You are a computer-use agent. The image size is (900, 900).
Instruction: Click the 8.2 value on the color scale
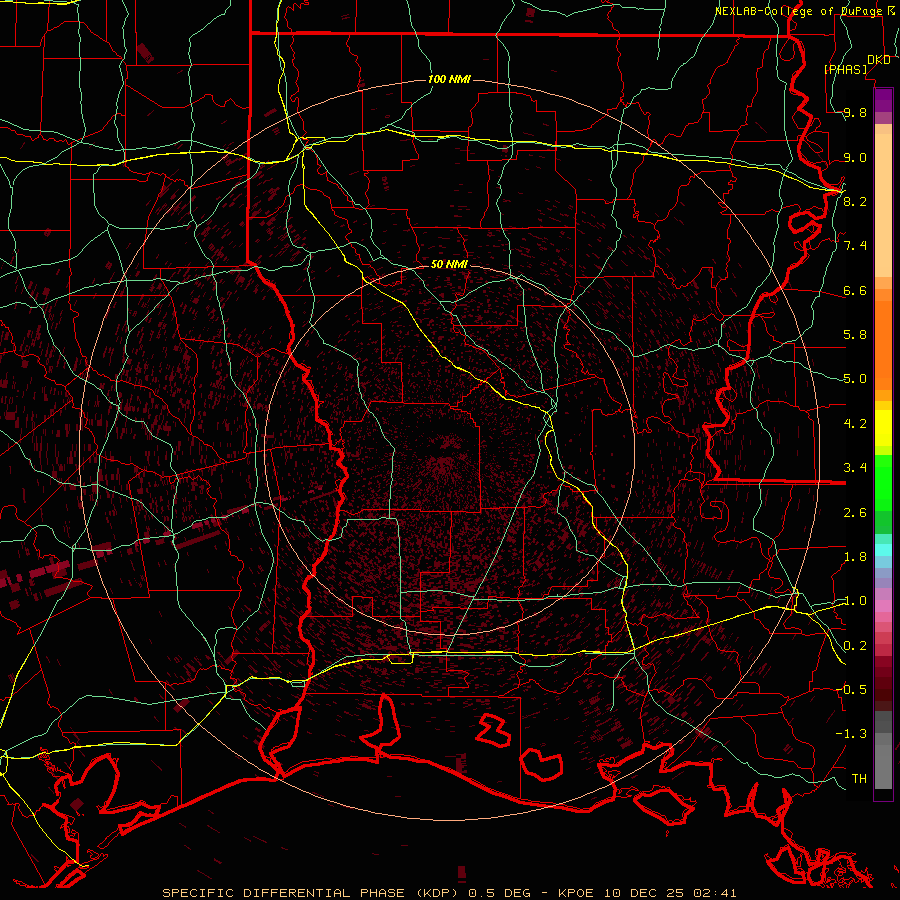(x=855, y=201)
